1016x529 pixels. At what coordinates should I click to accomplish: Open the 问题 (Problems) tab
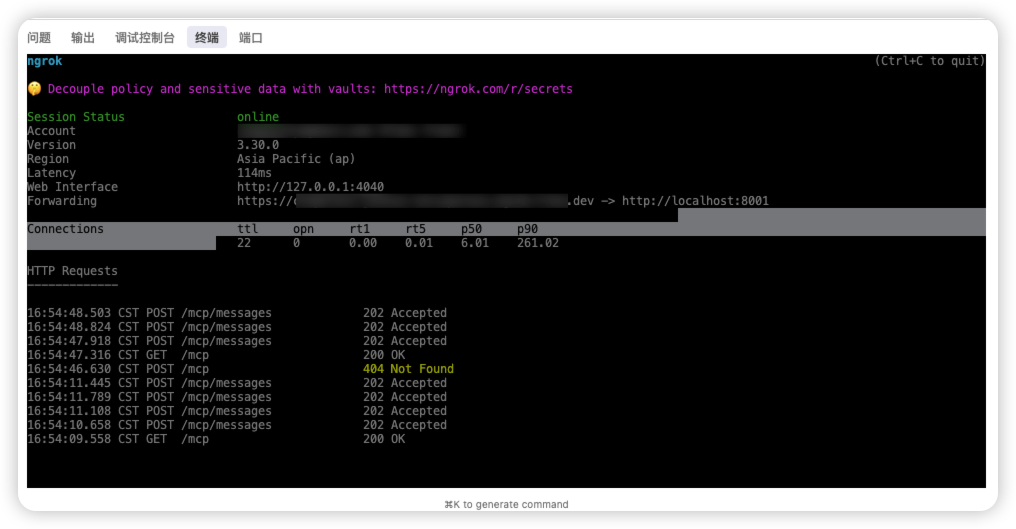click(x=39, y=38)
